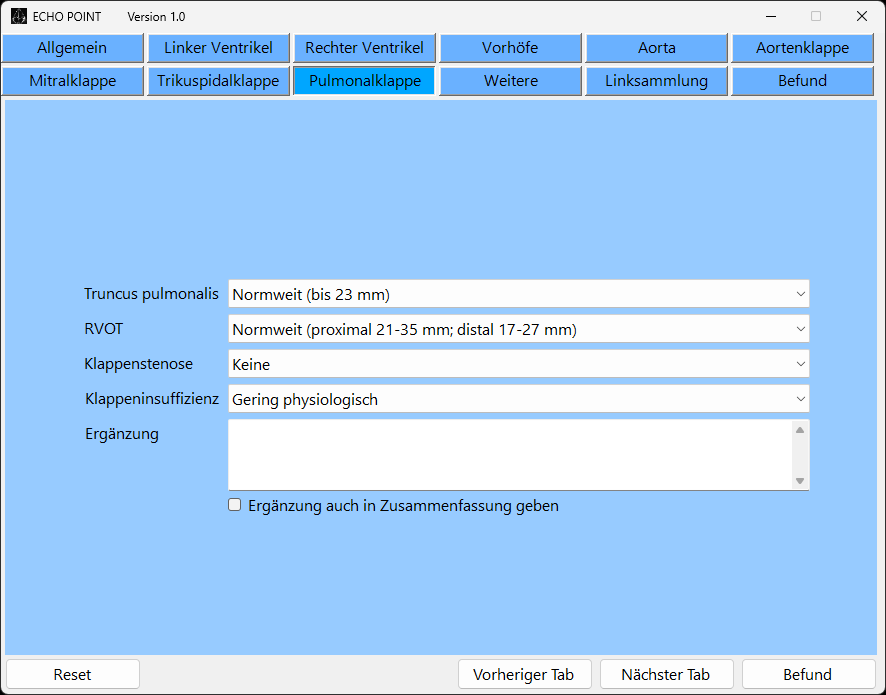Go to the Rechter Ventrikel tab
886x695 pixels.
[364, 48]
